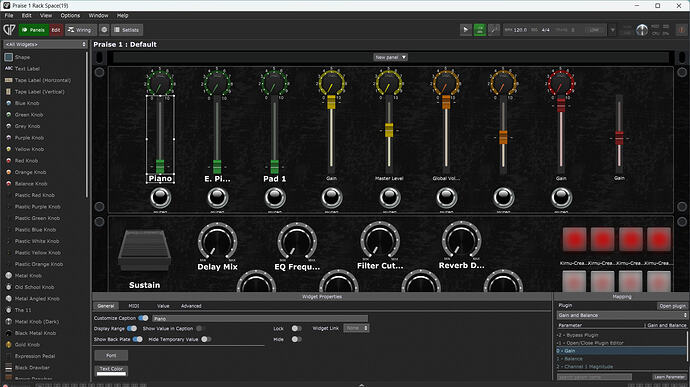Open the Help menu
690x387 pixels.
click(122, 15)
